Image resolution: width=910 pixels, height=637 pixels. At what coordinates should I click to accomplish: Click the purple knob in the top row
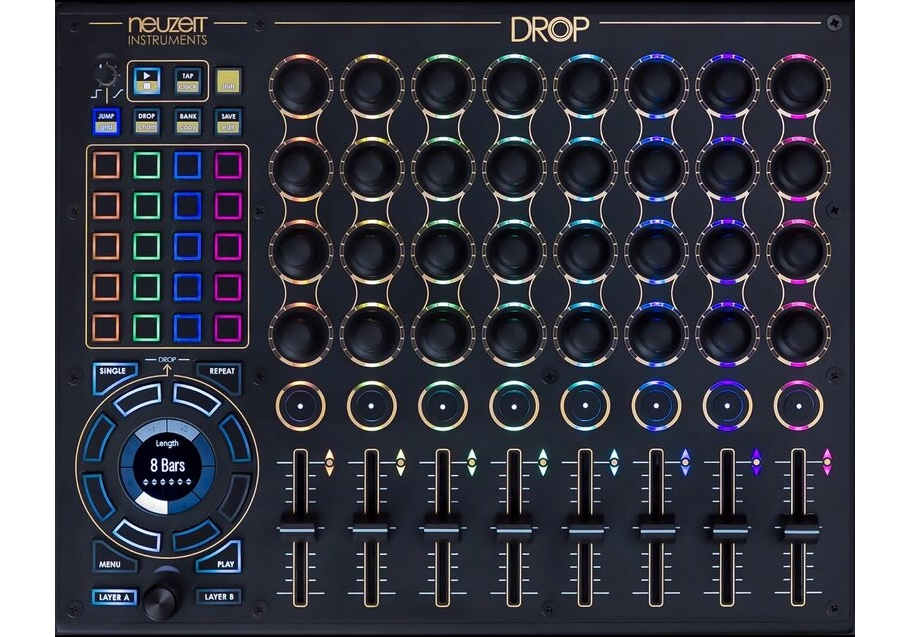click(727, 86)
